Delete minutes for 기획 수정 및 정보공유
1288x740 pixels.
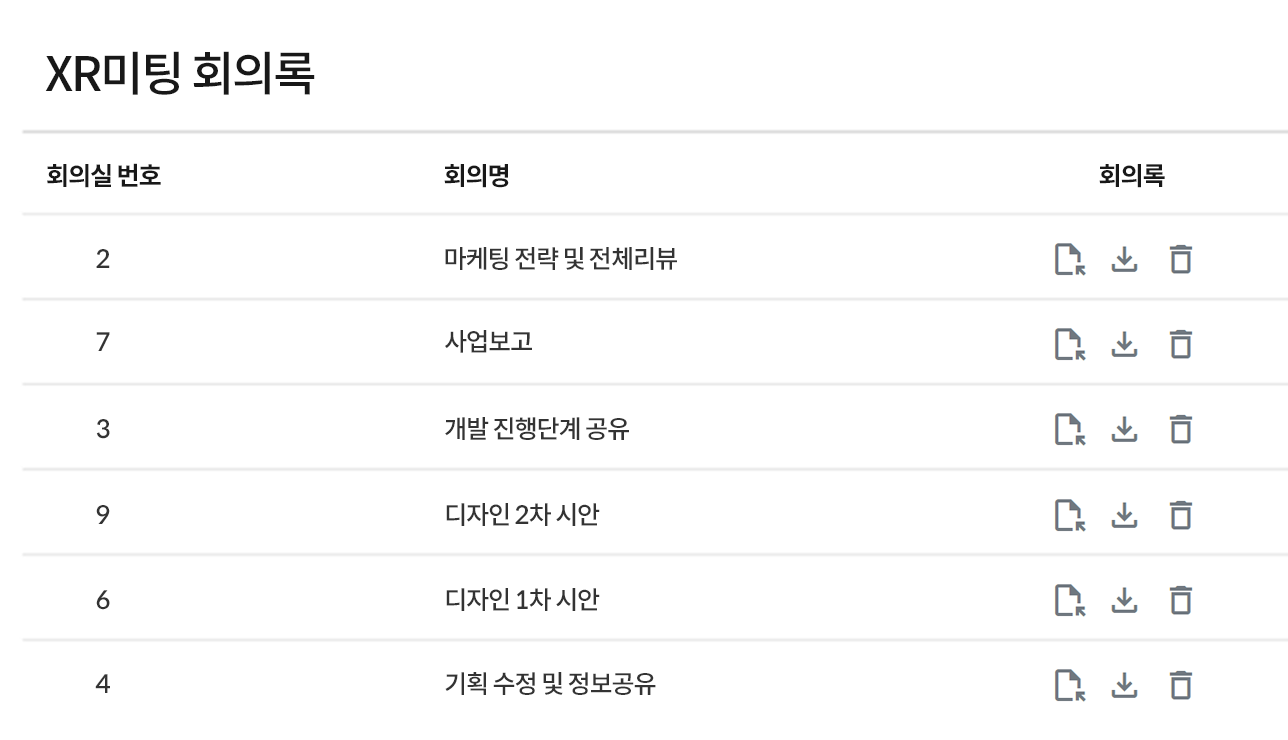coord(1181,685)
